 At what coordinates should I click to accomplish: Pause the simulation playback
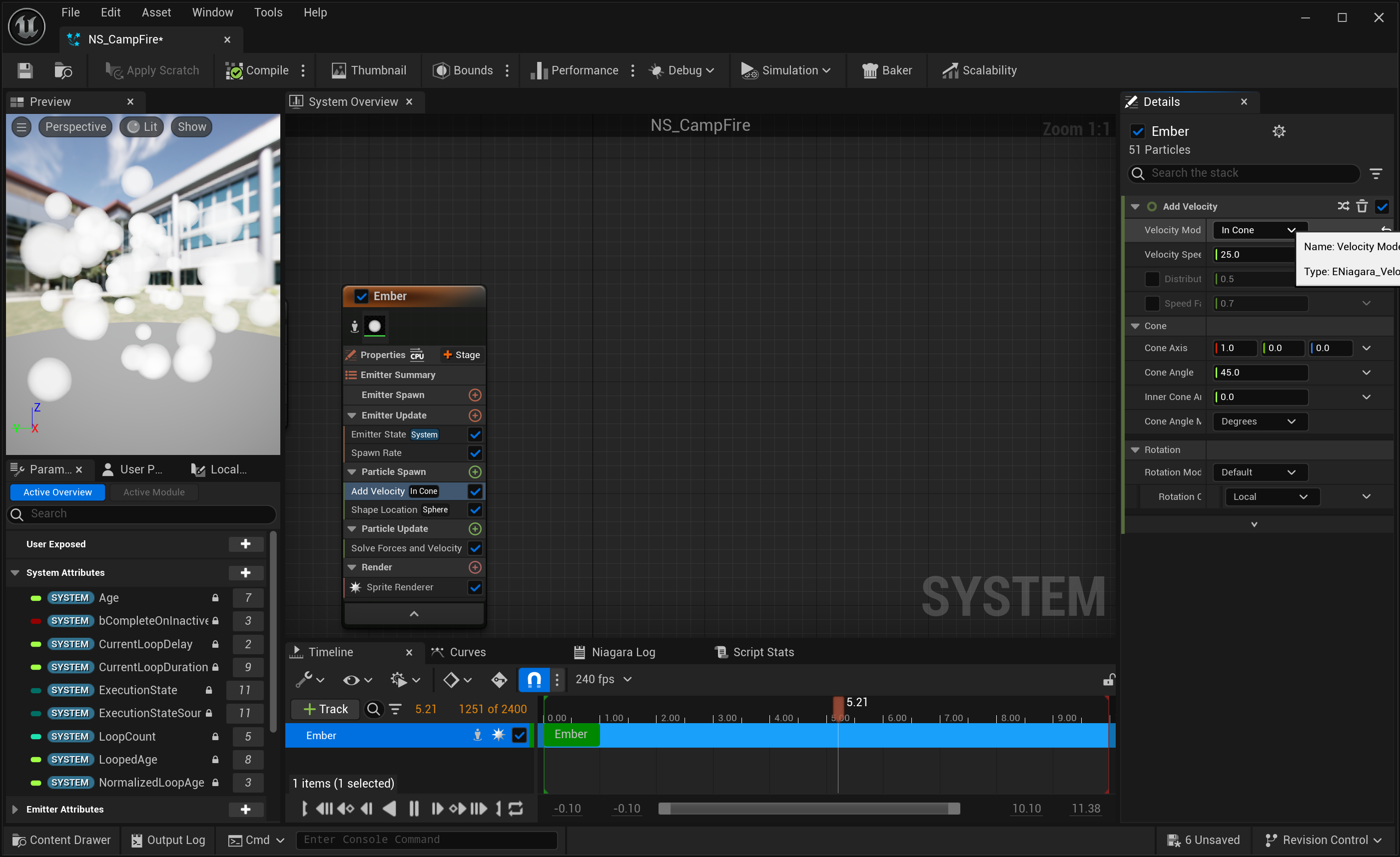[x=414, y=808]
